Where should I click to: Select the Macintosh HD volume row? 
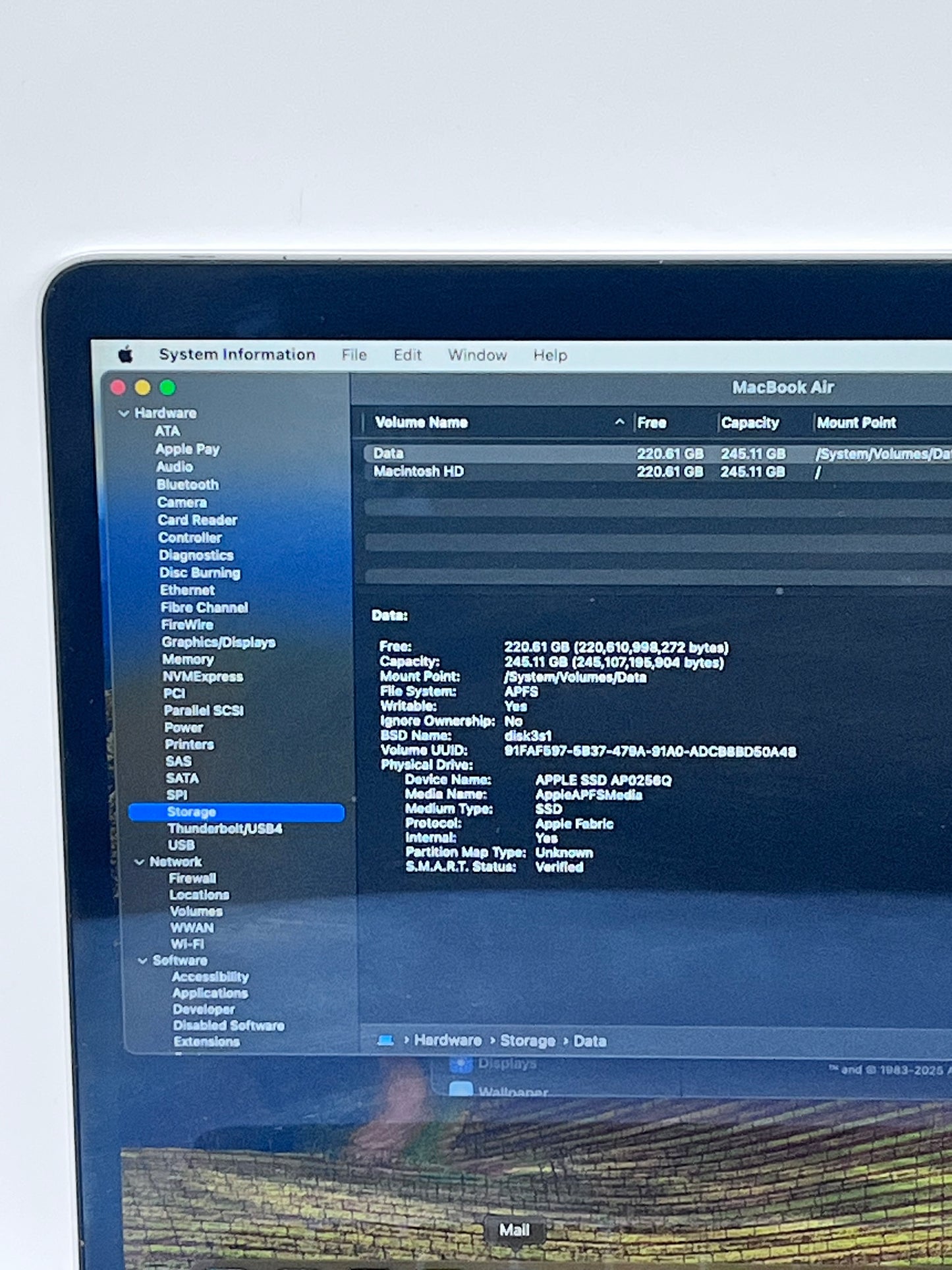point(658,472)
